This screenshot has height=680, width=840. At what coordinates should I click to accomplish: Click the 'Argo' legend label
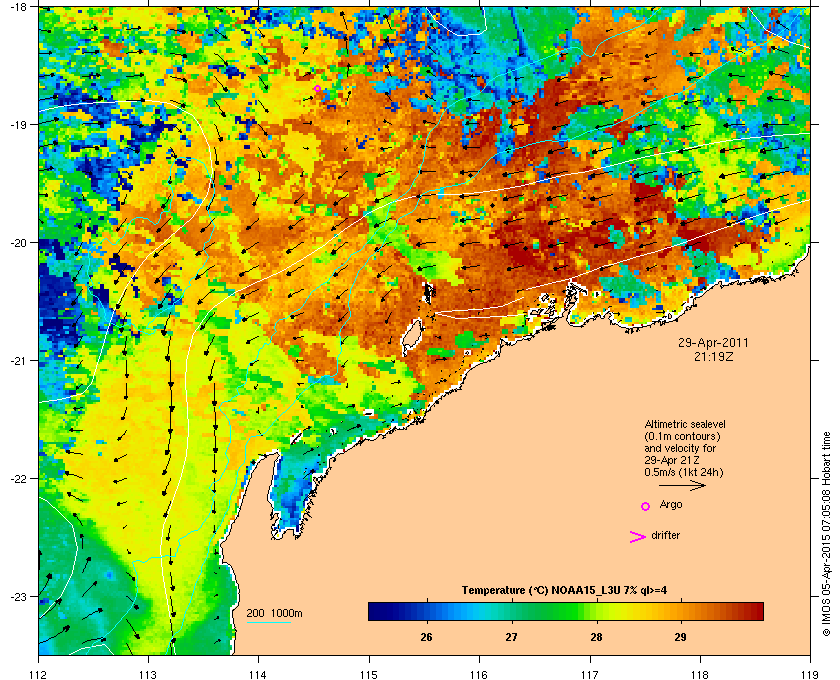coord(671,505)
